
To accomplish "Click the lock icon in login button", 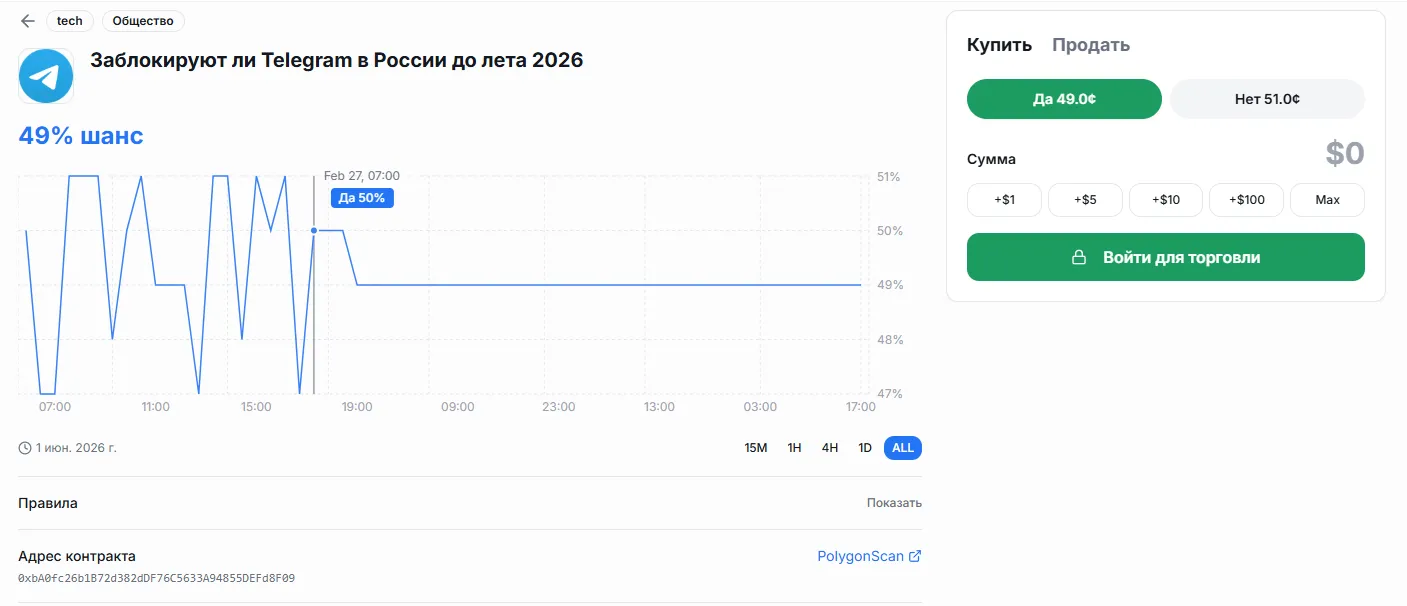I will (1079, 257).
